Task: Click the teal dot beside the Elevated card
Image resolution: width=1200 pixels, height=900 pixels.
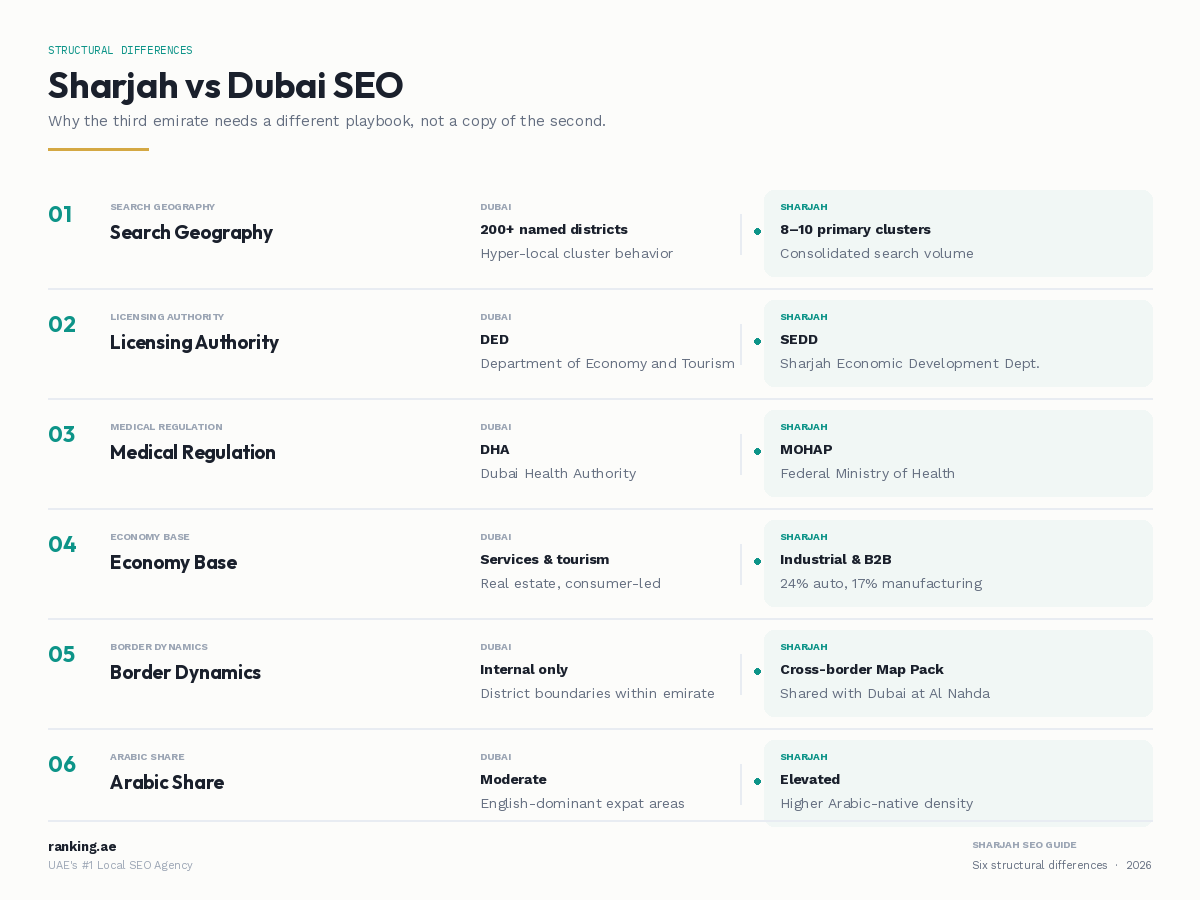Action: (x=757, y=782)
